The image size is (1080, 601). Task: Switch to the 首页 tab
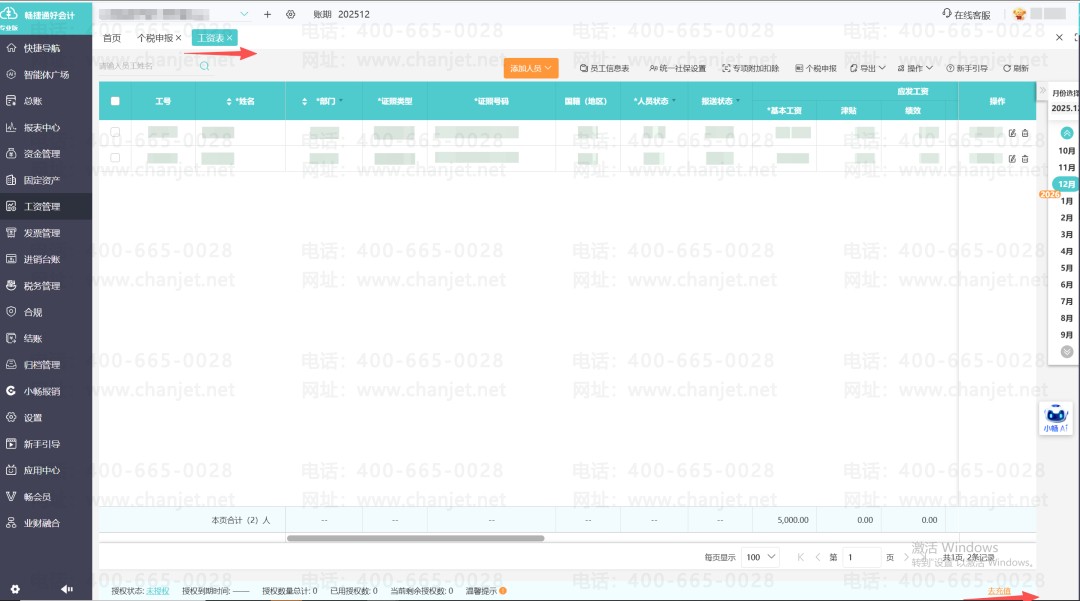click(112, 38)
